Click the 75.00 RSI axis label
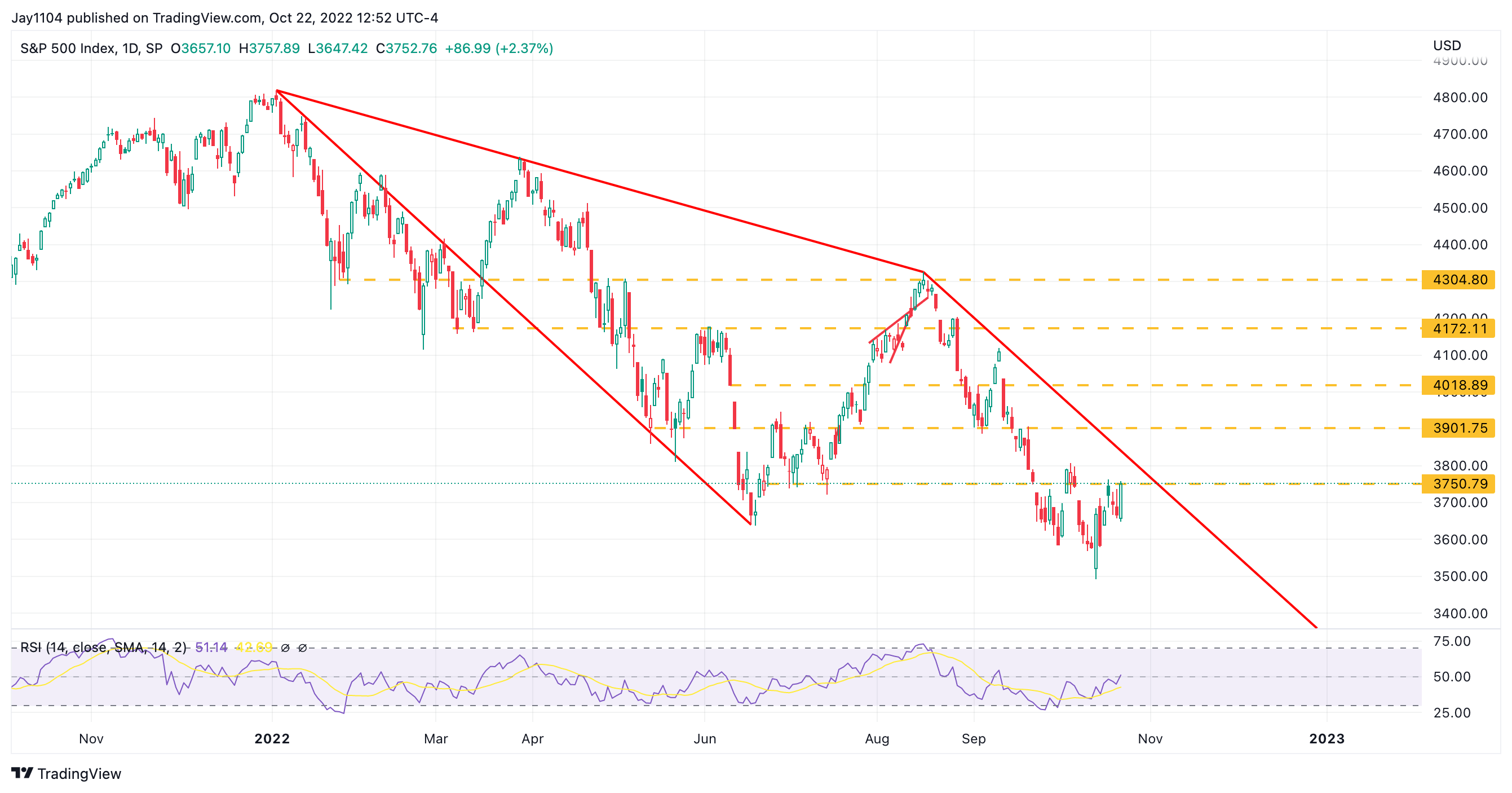 [1452, 641]
